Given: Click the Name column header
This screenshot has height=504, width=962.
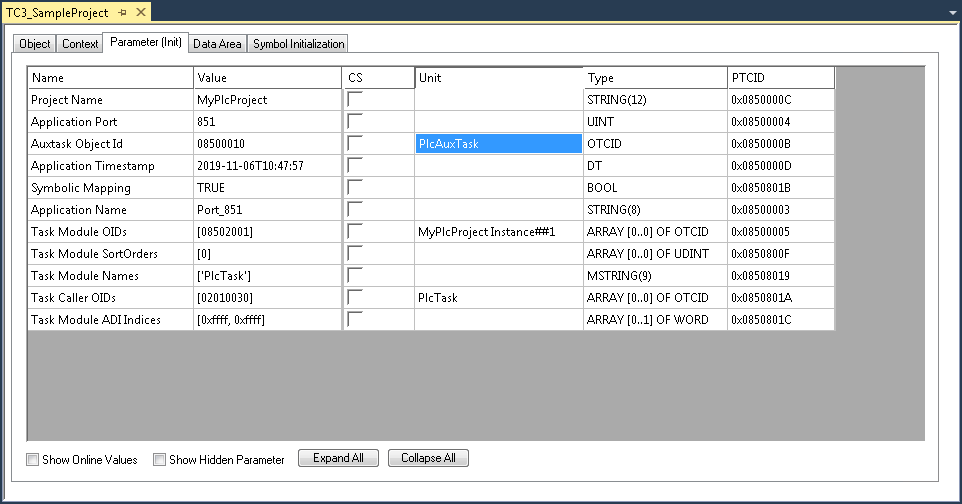Looking at the screenshot, I should [110, 78].
